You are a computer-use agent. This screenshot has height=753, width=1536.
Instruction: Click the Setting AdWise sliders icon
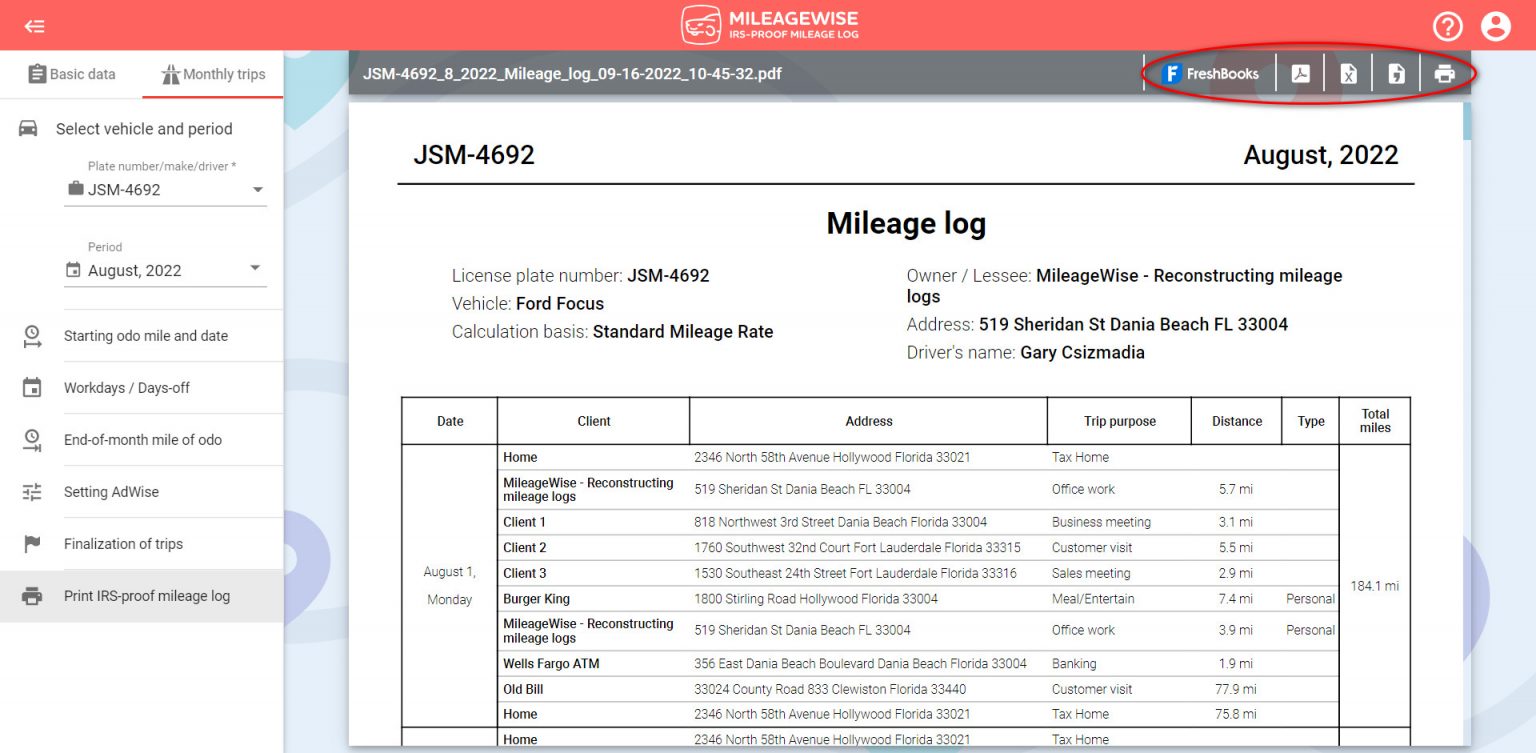(31, 491)
